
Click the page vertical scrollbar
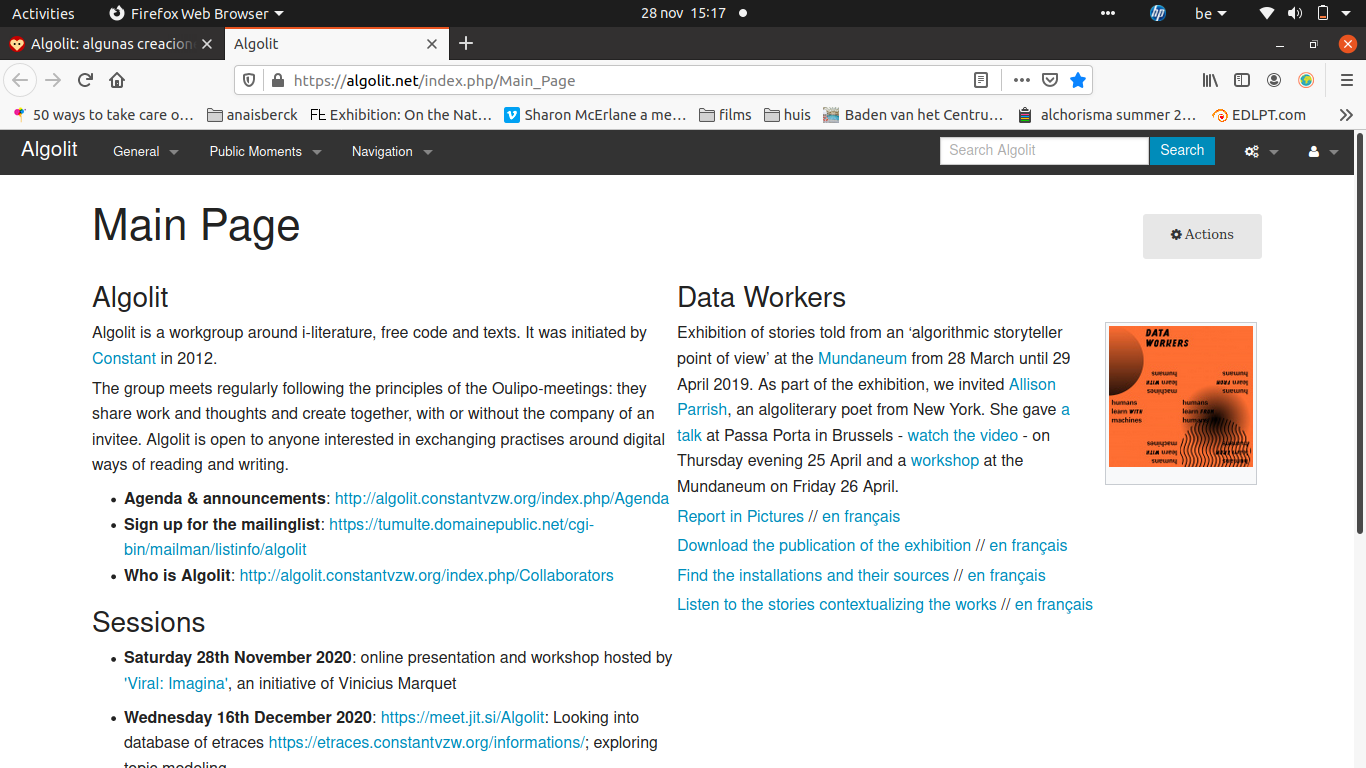1360,335
